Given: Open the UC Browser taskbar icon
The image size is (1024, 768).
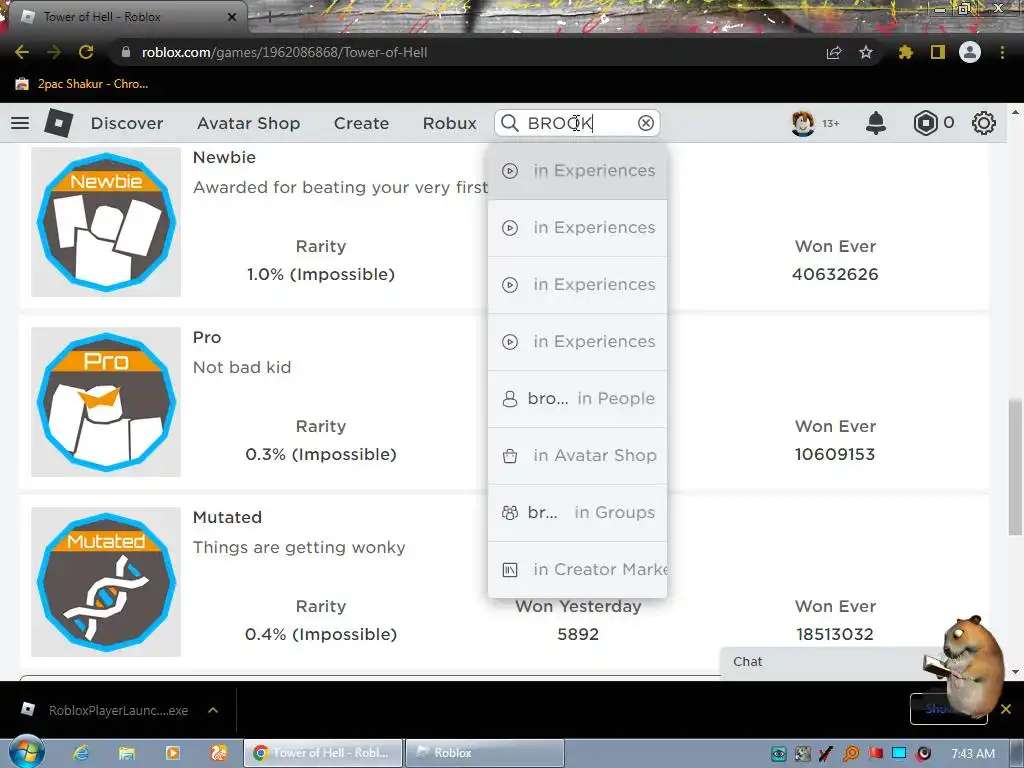Looking at the screenshot, I should (219, 753).
